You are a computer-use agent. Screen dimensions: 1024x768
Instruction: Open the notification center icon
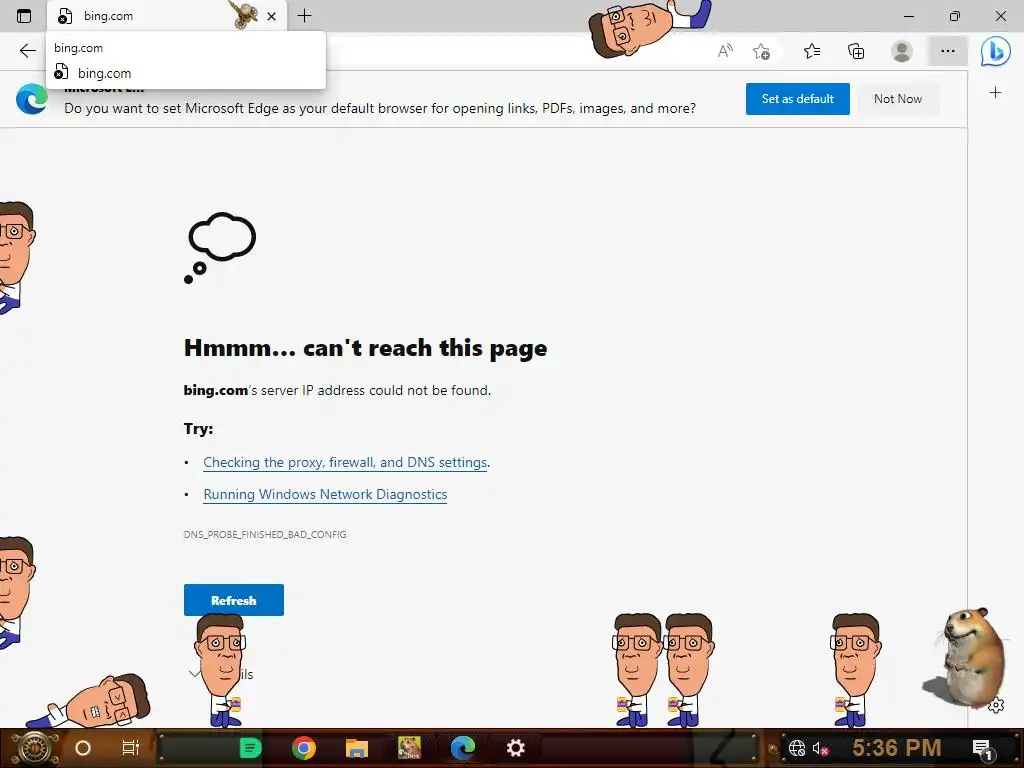point(982,748)
